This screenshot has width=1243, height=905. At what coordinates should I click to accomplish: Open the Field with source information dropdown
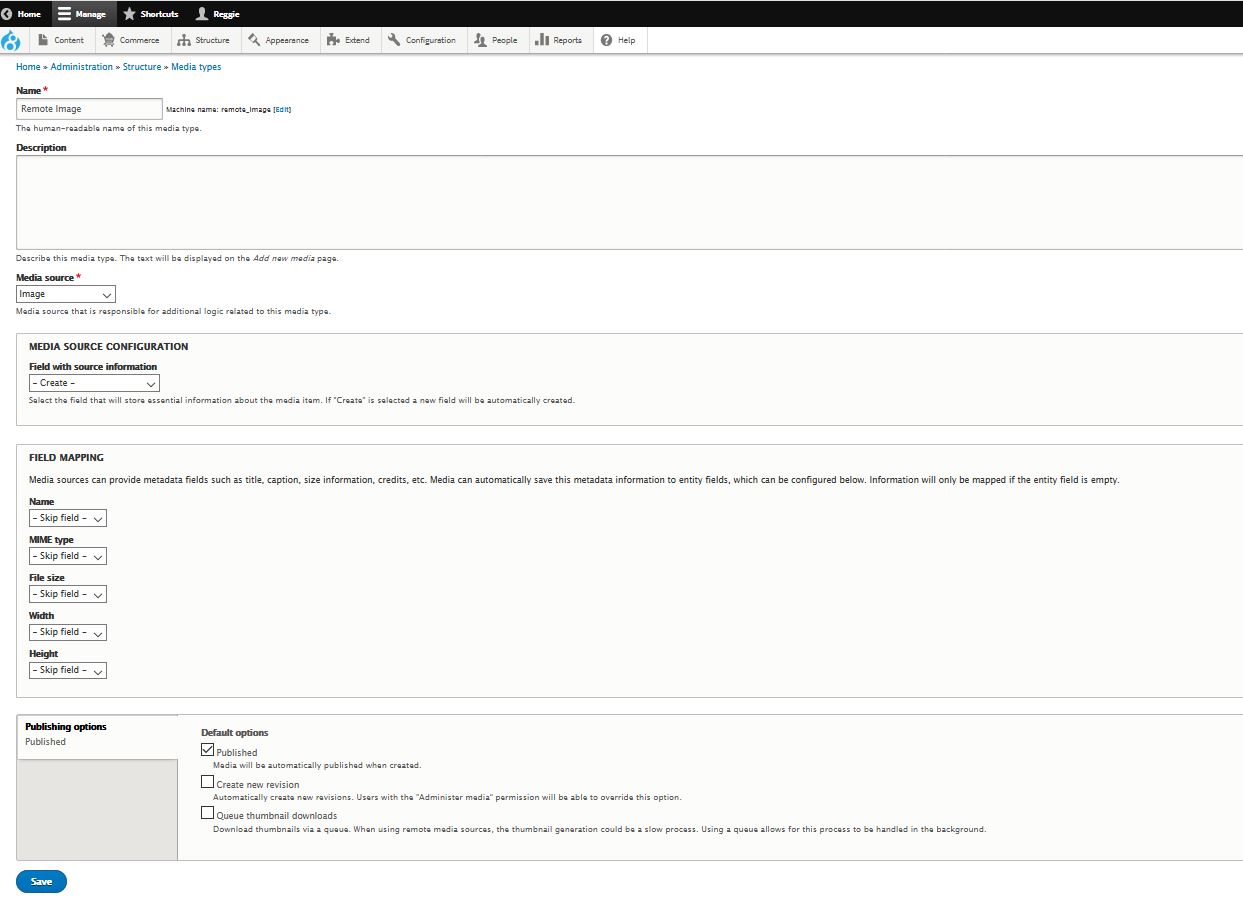(x=93, y=382)
